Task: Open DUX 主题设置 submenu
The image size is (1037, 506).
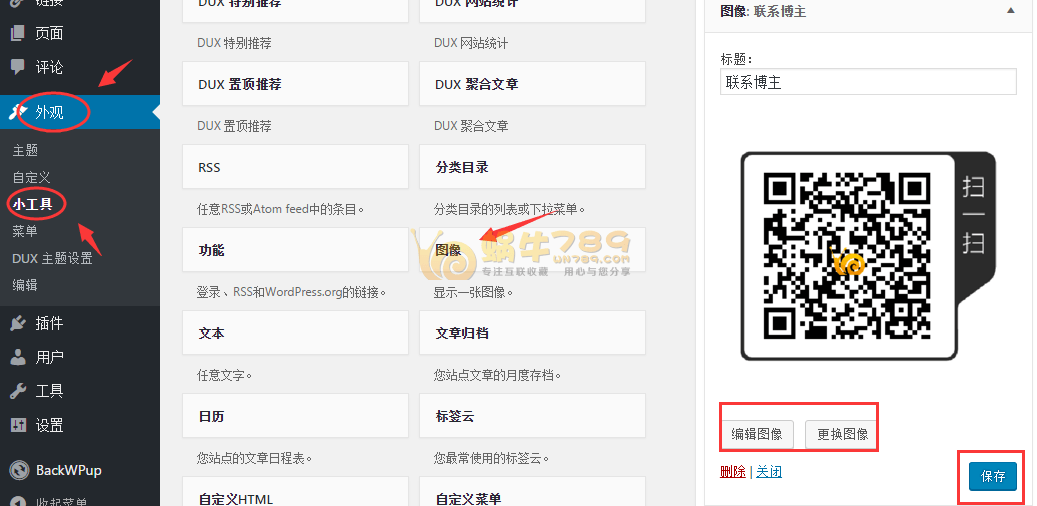Action: point(52,258)
